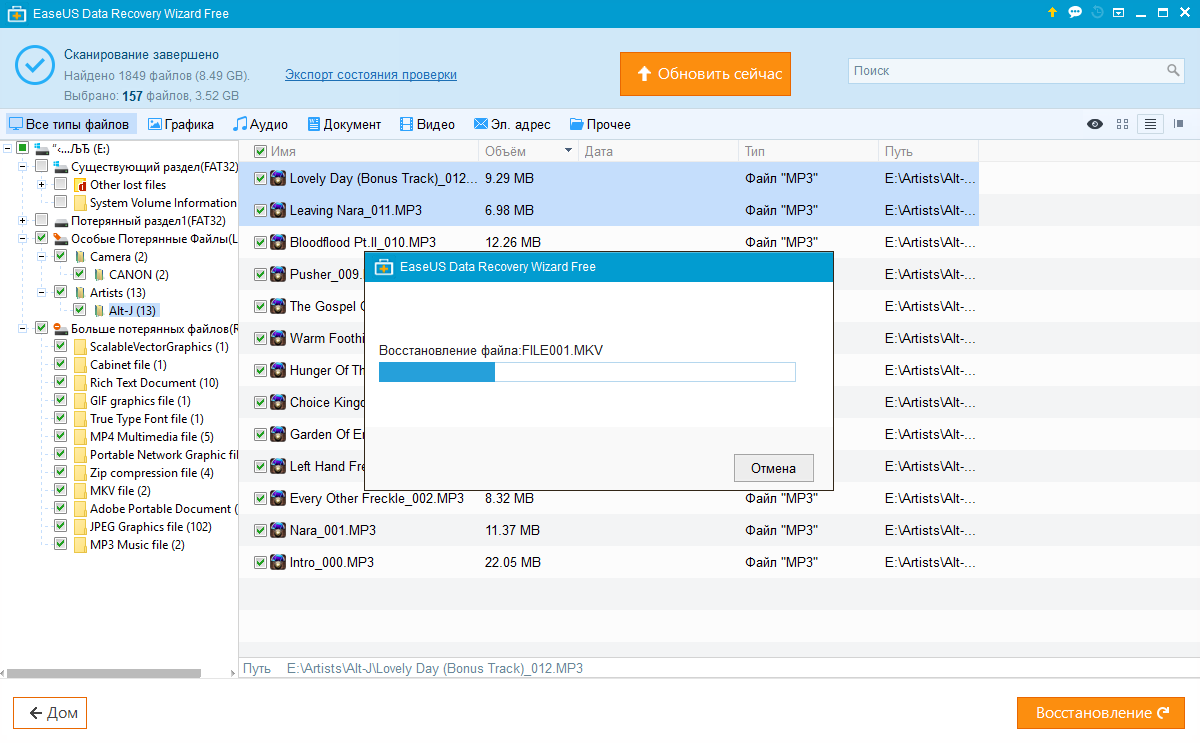This screenshot has width=1200, height=743.
Task: Collapse Существующий раздел(FAT32) node
Action: click(x=23, y=166)
